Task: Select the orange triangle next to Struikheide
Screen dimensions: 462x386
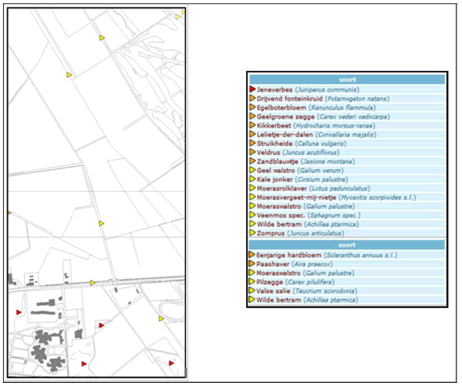Action: coord(252,143)
